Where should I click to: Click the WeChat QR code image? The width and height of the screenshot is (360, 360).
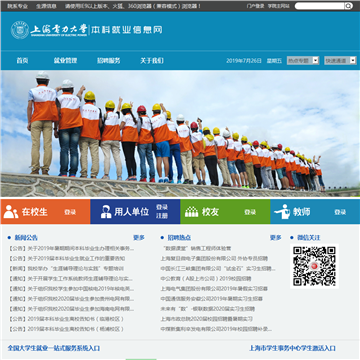point(314,266)
